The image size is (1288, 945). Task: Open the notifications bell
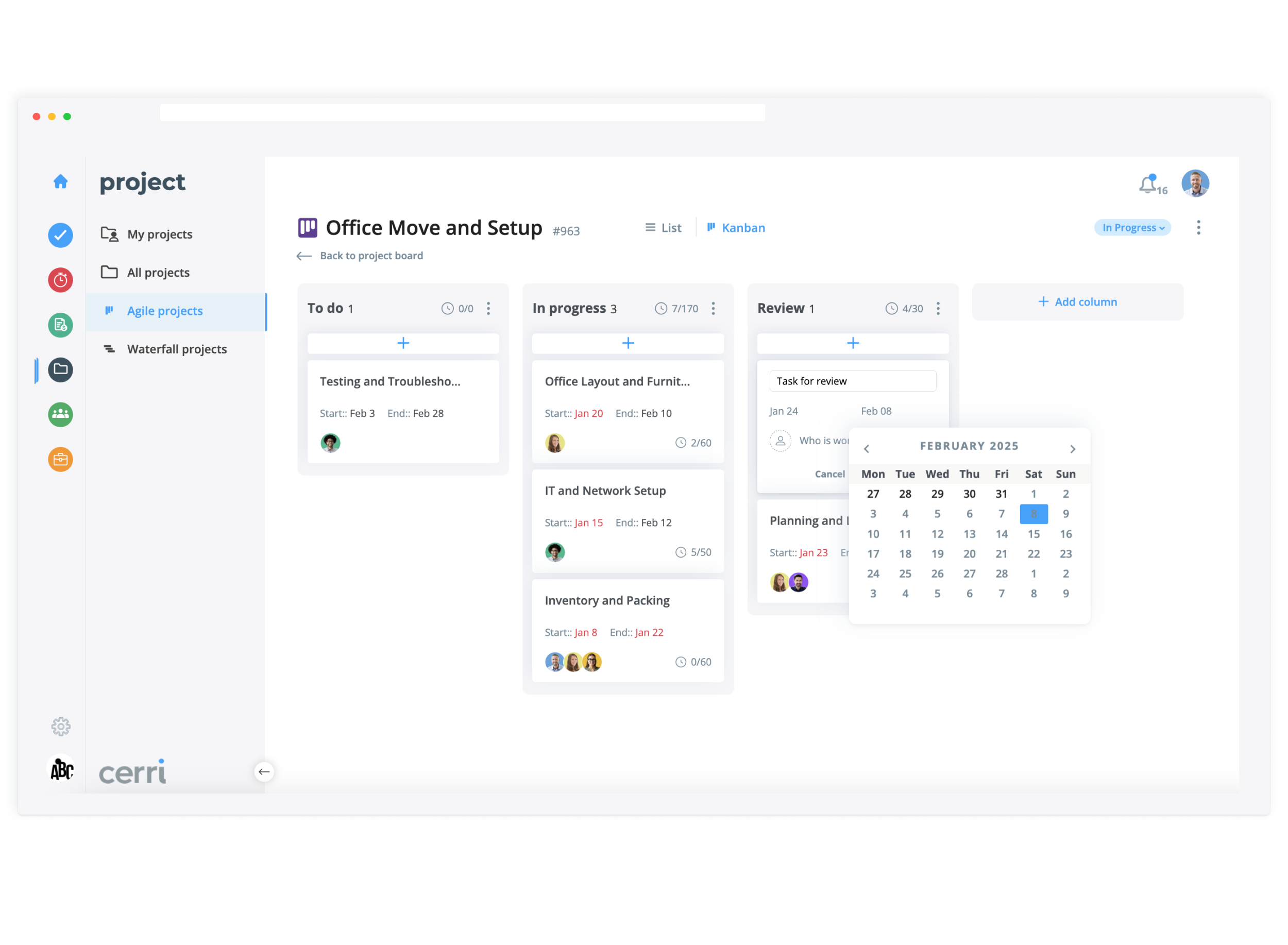click(1147, 184)
